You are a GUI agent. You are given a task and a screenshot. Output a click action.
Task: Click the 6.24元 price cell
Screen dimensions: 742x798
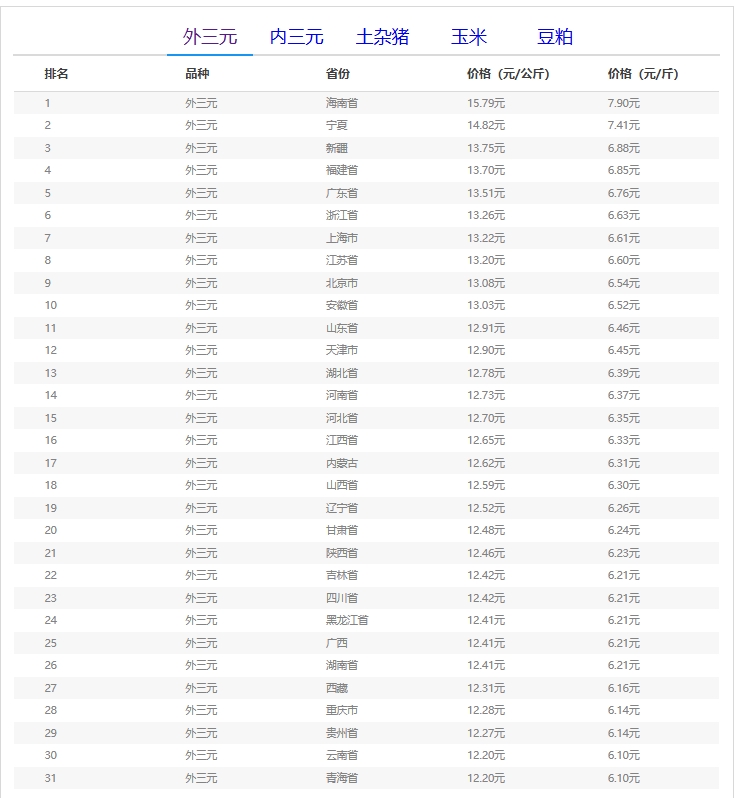623,530
